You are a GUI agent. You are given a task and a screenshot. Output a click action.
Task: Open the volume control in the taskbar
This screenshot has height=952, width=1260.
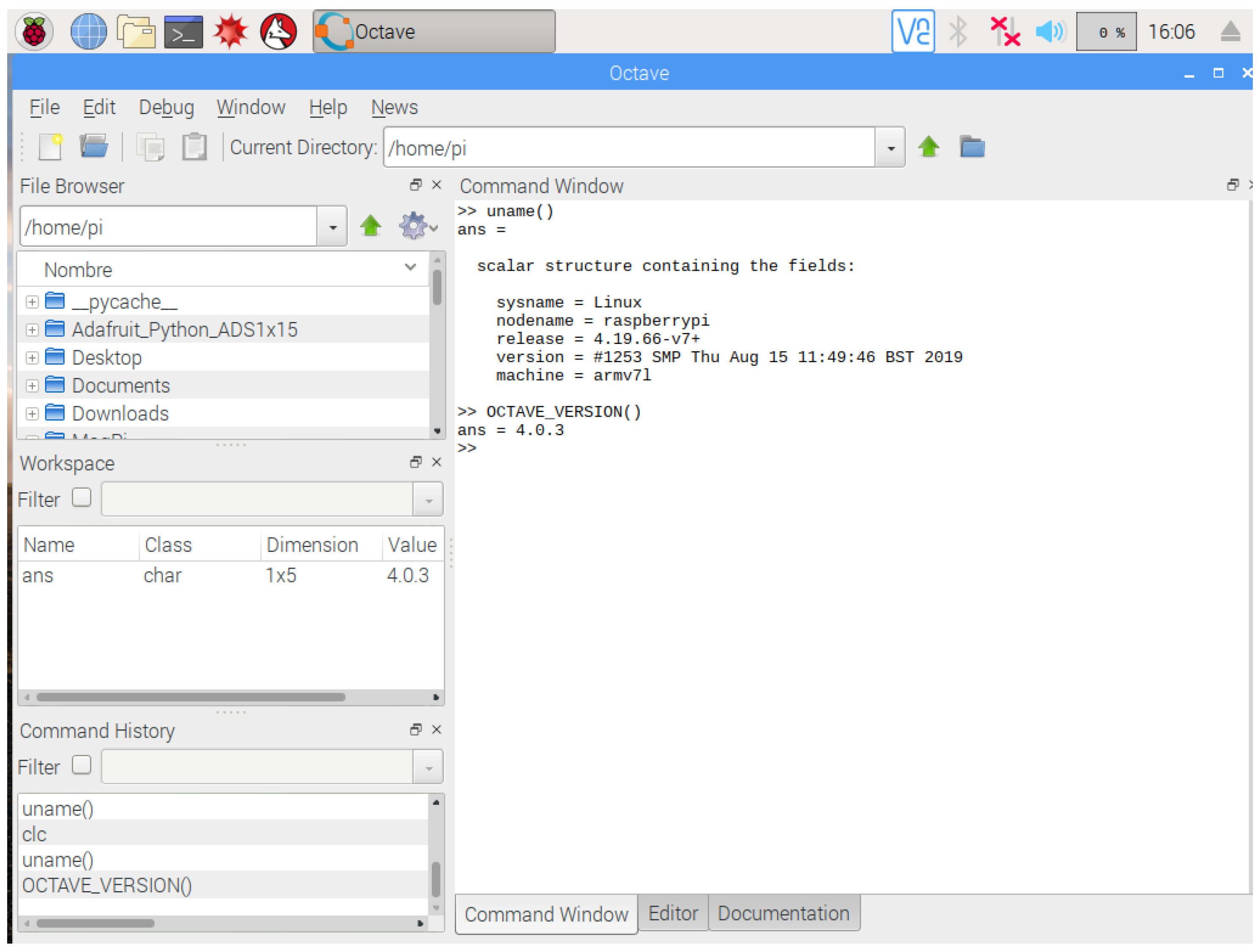[1050, 31]
